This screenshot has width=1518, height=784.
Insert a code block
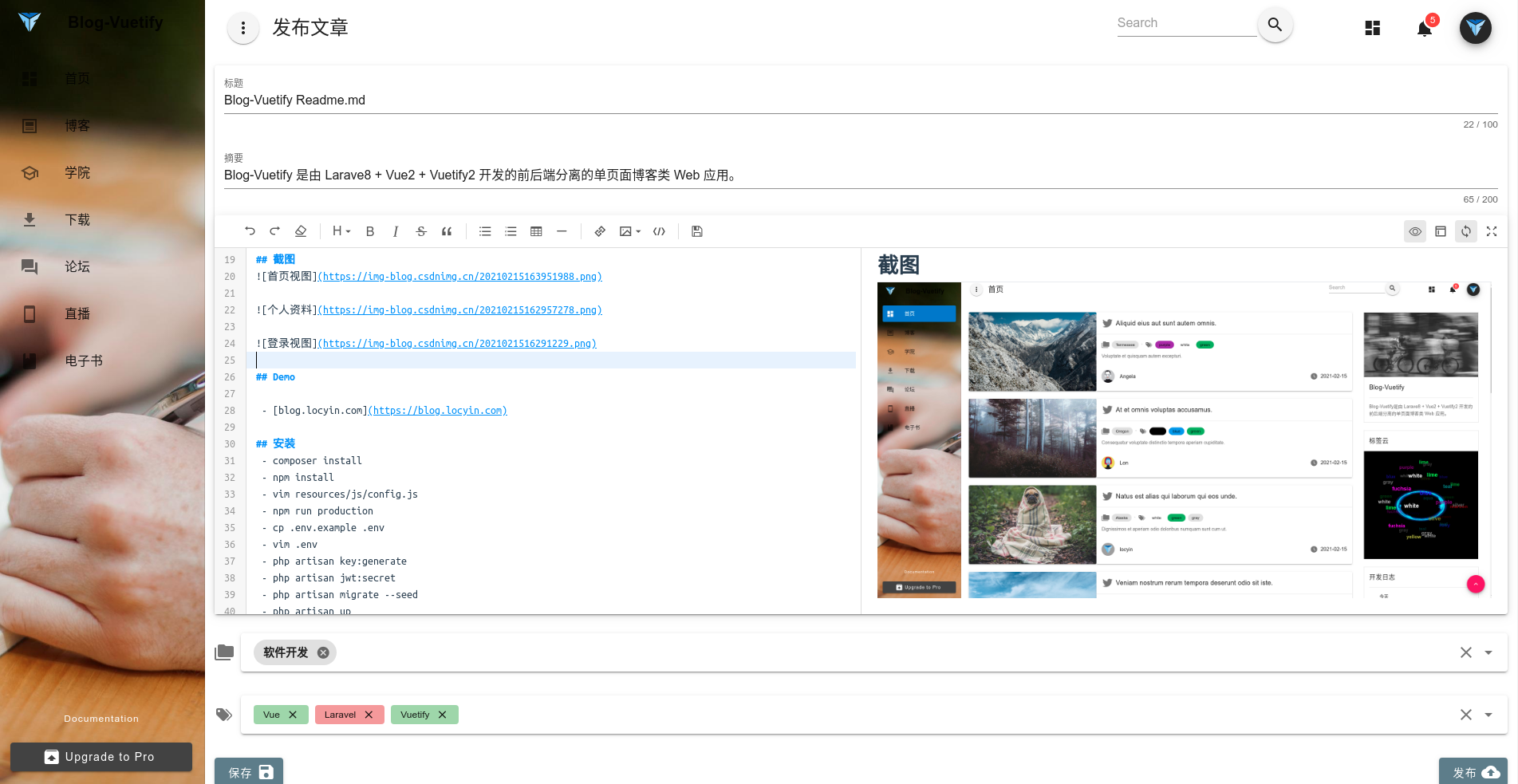659,231
